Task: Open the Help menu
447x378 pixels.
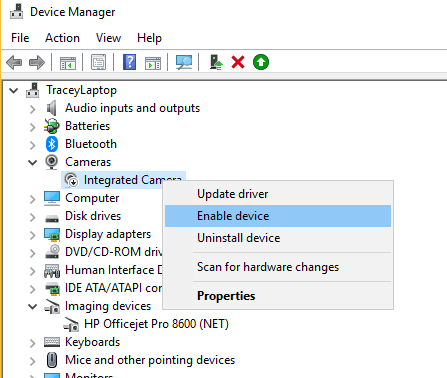Action: 149,38
